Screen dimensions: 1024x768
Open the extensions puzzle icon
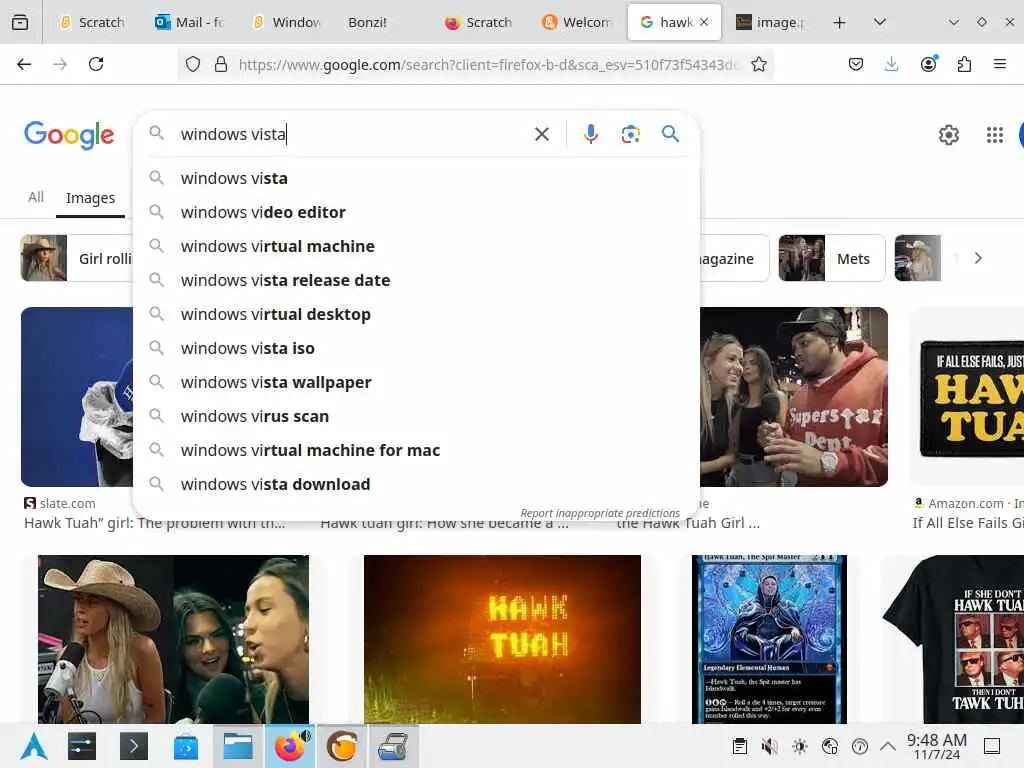click(964, 64)
